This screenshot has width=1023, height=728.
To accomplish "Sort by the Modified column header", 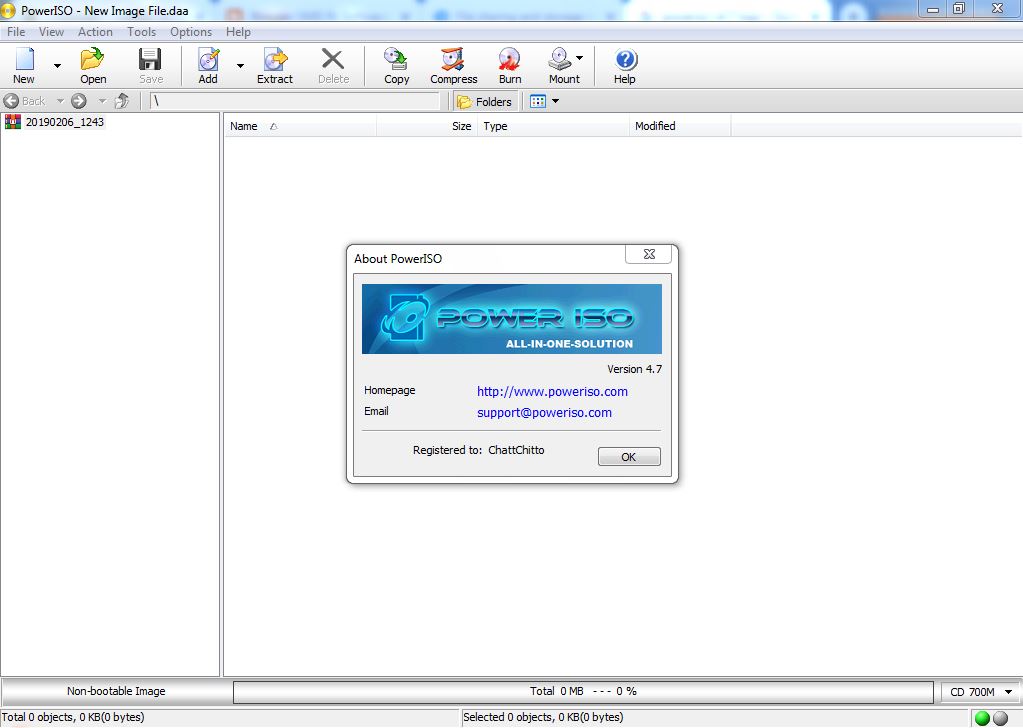I will 680,126.
